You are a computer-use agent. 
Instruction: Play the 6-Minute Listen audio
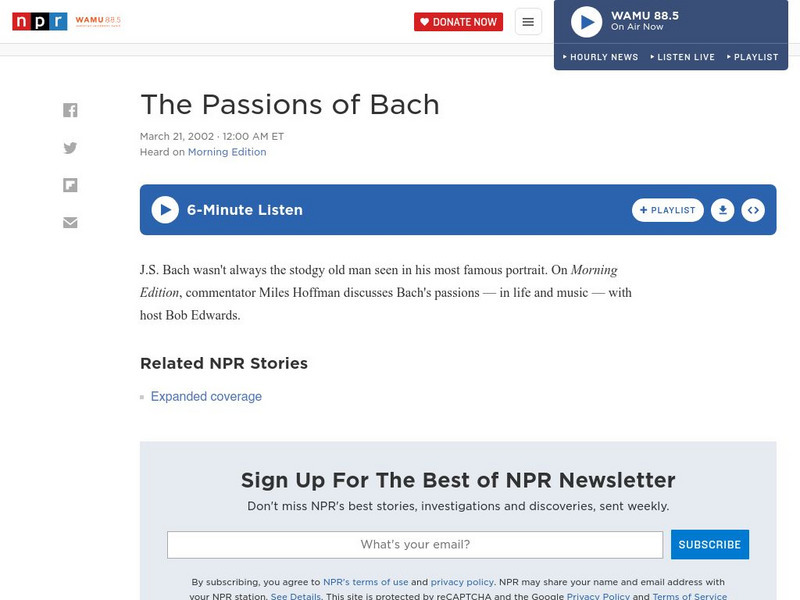pos(161,210)
